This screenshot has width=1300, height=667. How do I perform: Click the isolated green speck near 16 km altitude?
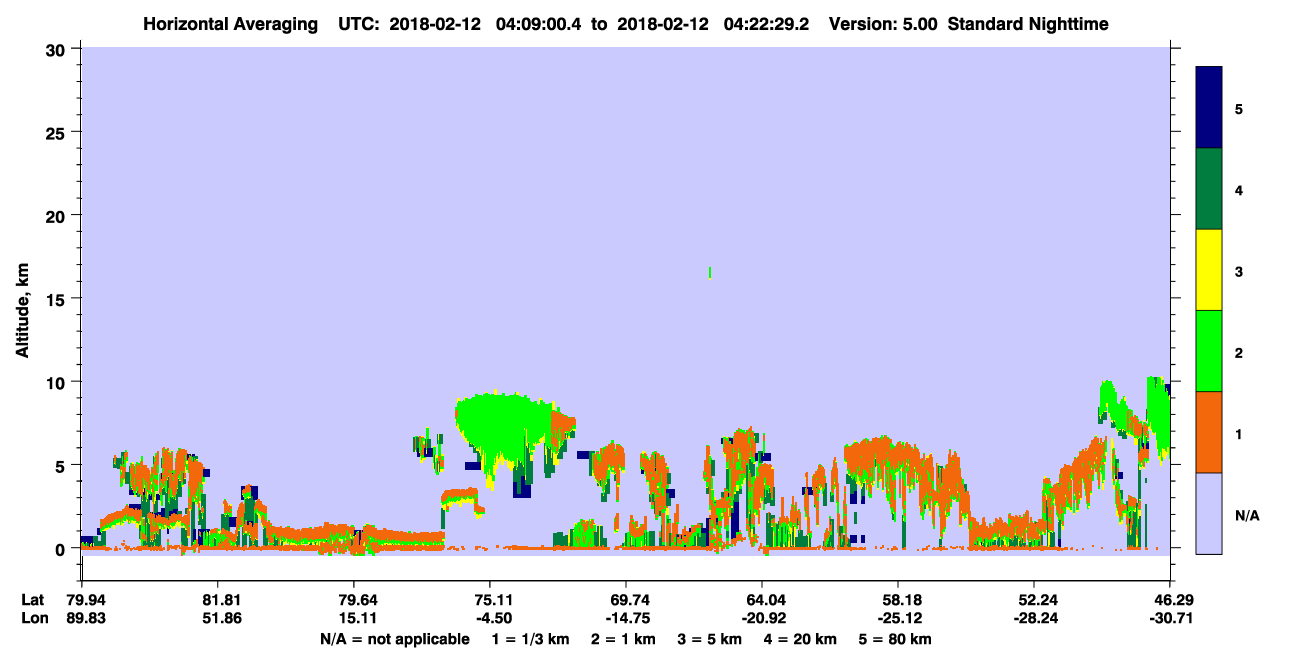(710, 272)
